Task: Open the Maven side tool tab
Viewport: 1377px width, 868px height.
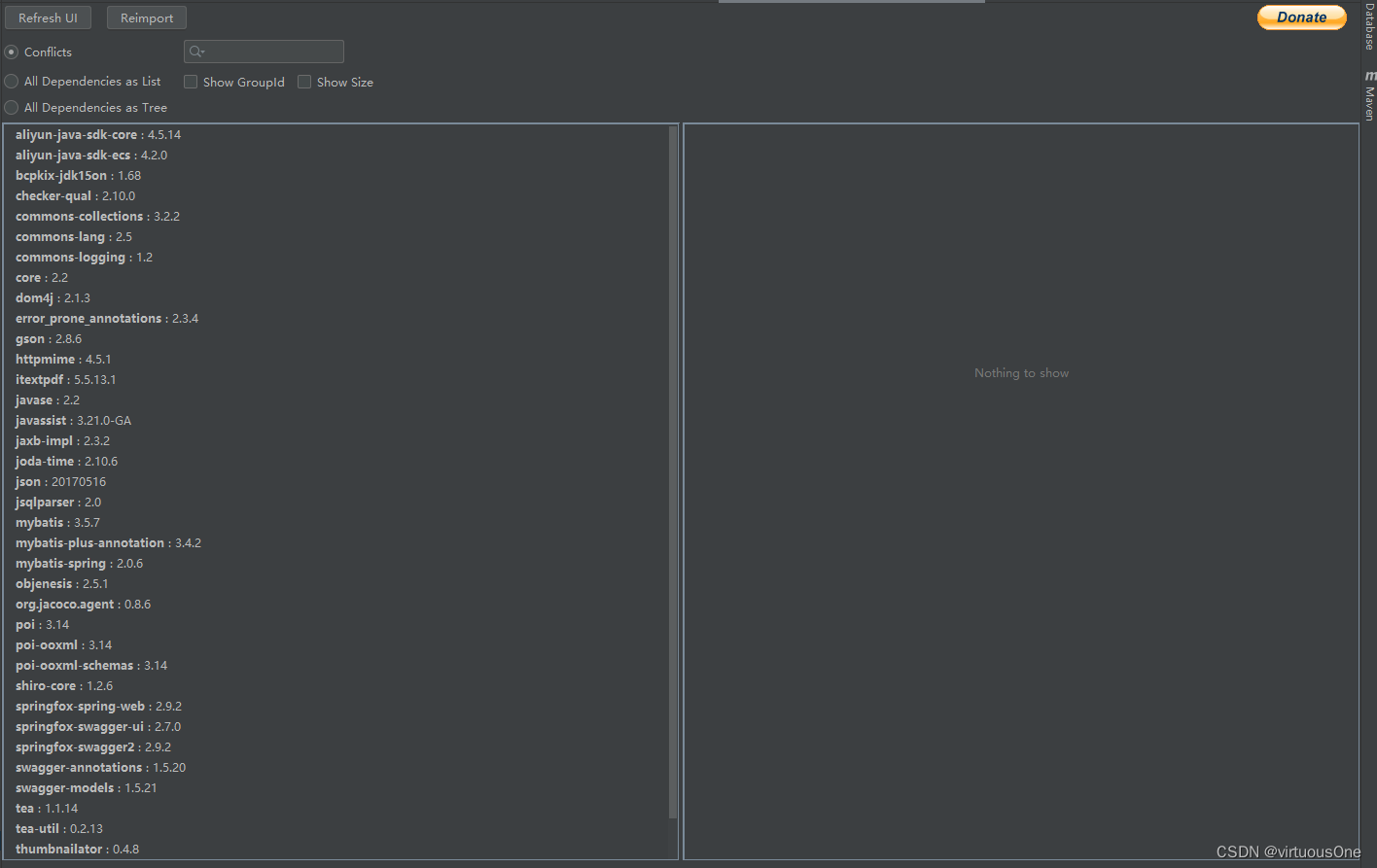Action: (1369, 95)
